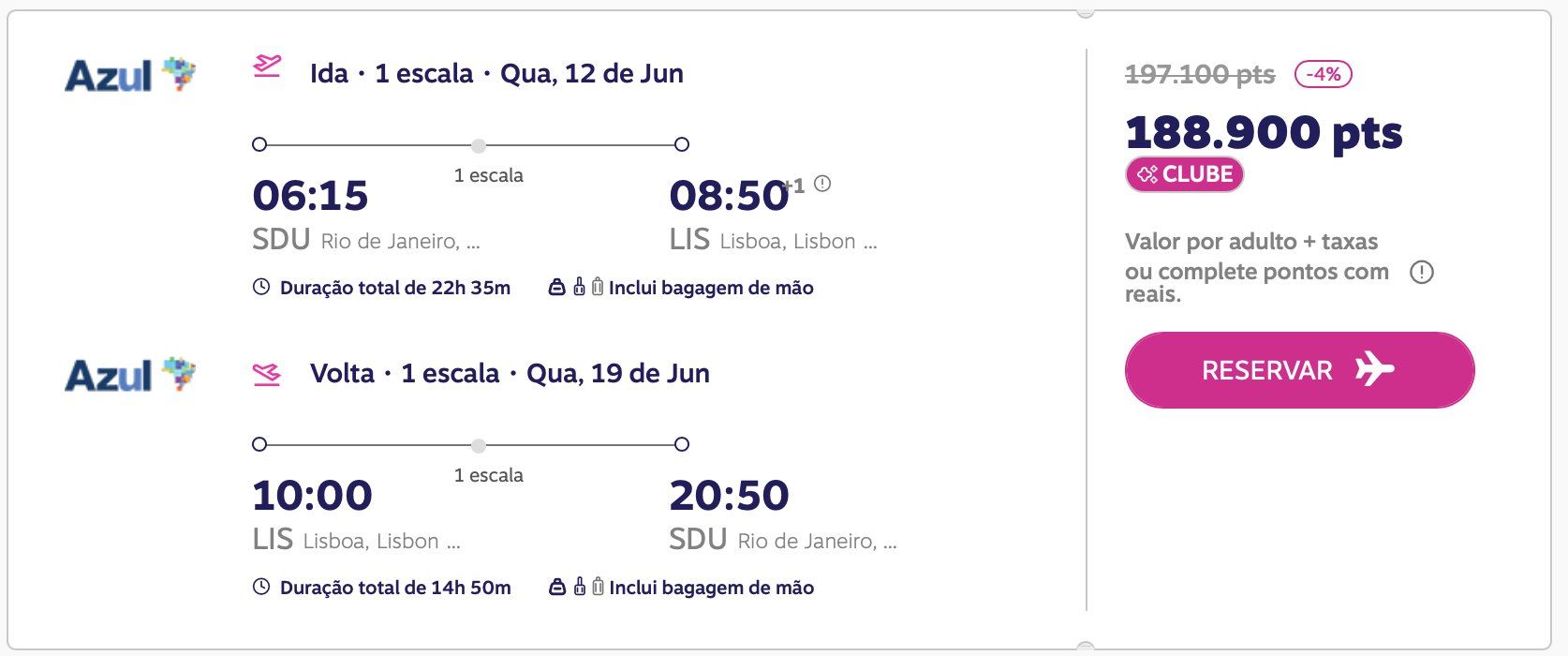Image resolution: width=1568 pixels, height=656 pixels.
Task: Click the Azul logo on outbound flight
Action: point(130,75)
